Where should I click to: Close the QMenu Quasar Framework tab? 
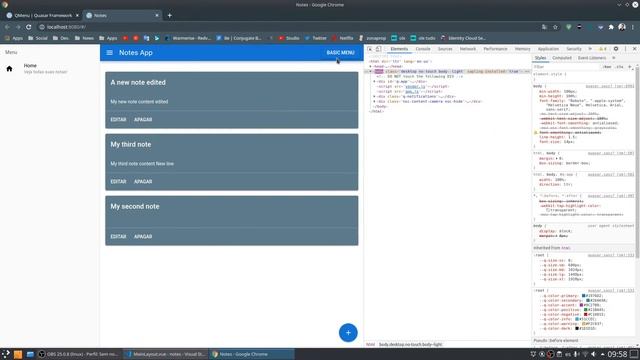77,16
